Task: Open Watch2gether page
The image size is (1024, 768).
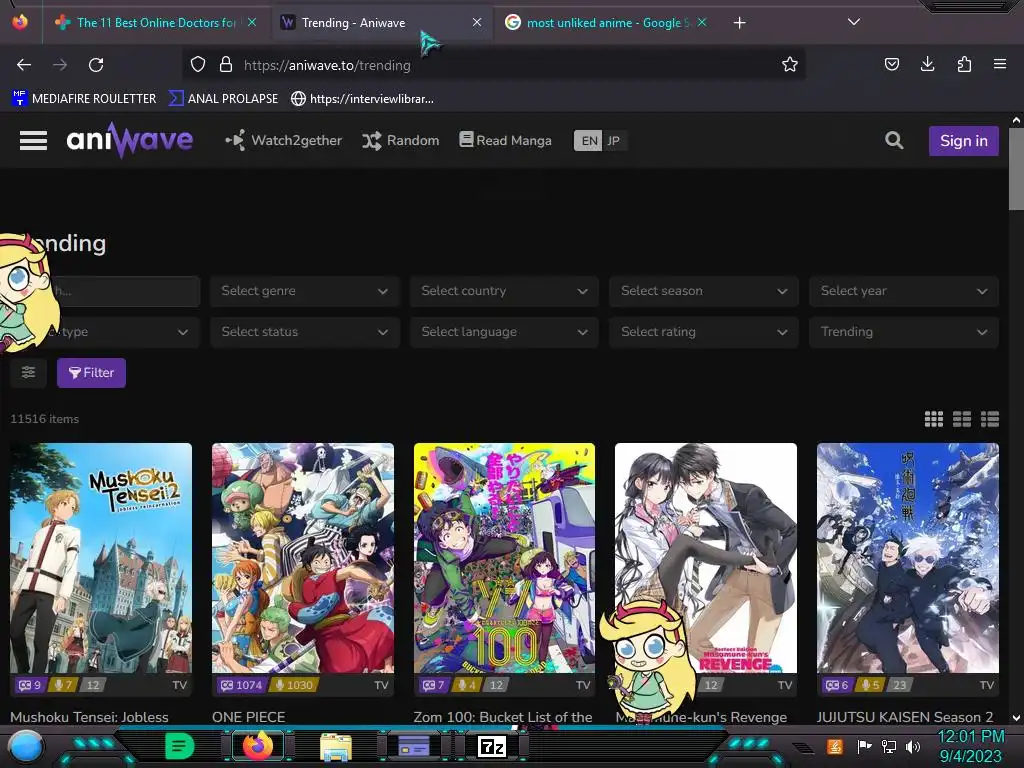Action: point(283,140)
